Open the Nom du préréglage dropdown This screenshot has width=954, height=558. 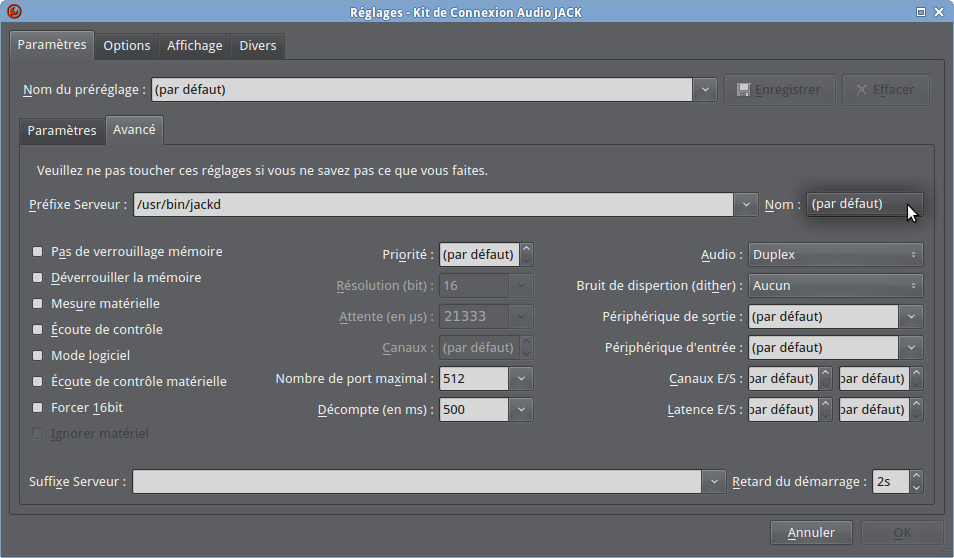pyautogui.click(x=705, y=90)
